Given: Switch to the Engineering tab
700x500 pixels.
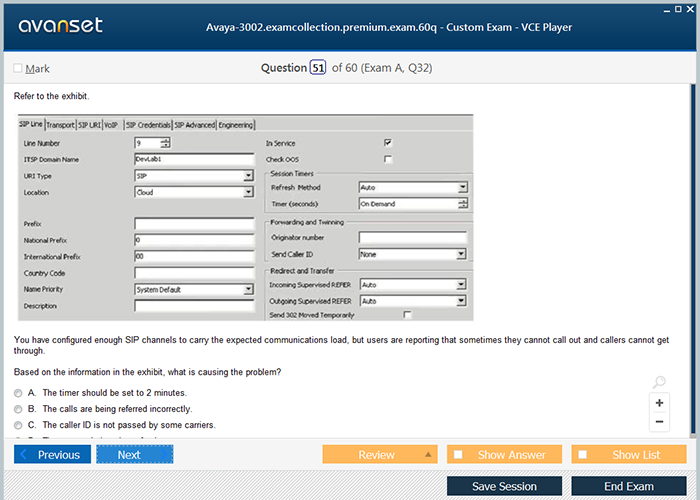Looking at the screenshot, I should point(236,125).
